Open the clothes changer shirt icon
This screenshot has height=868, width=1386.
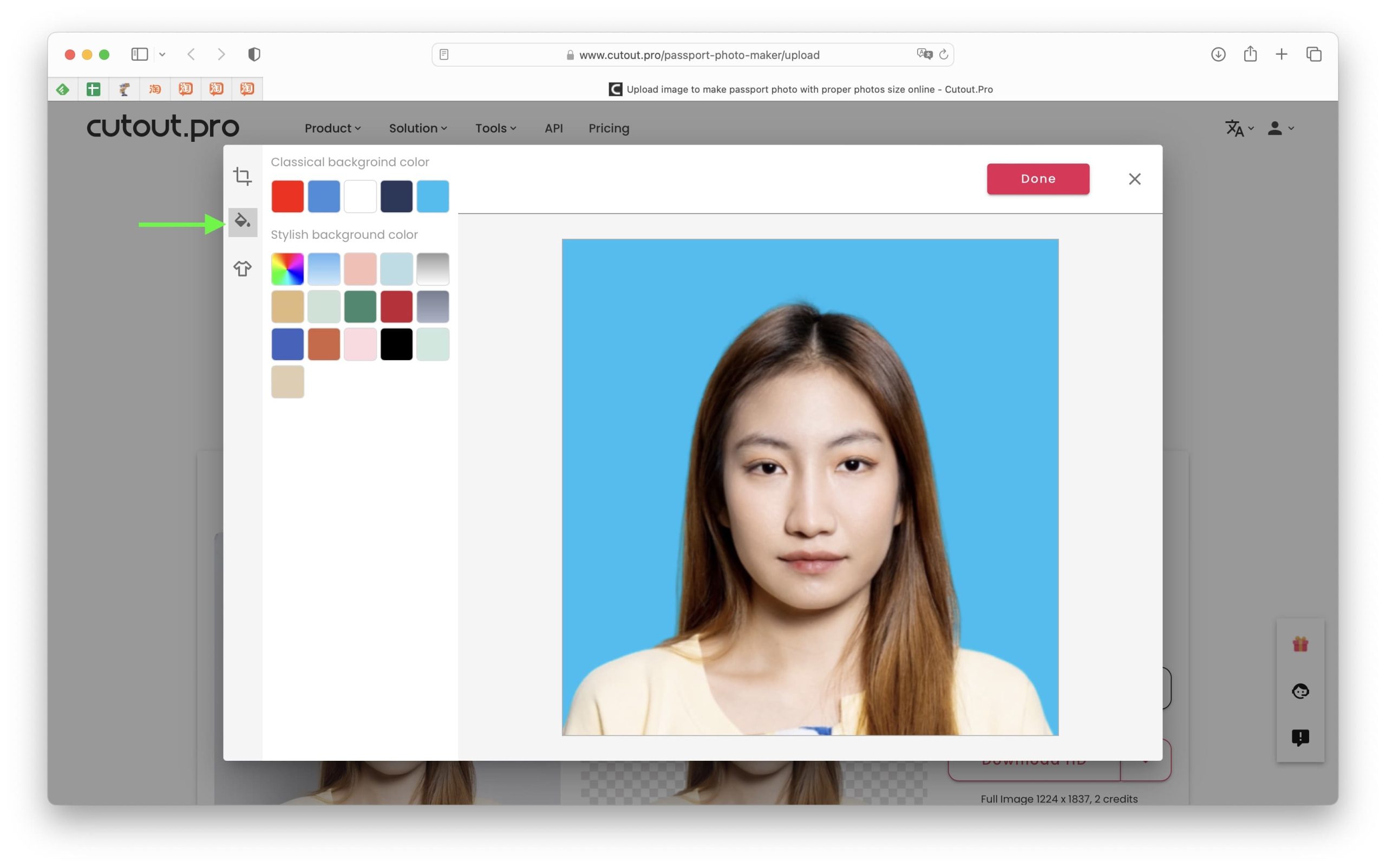point(242,269)
